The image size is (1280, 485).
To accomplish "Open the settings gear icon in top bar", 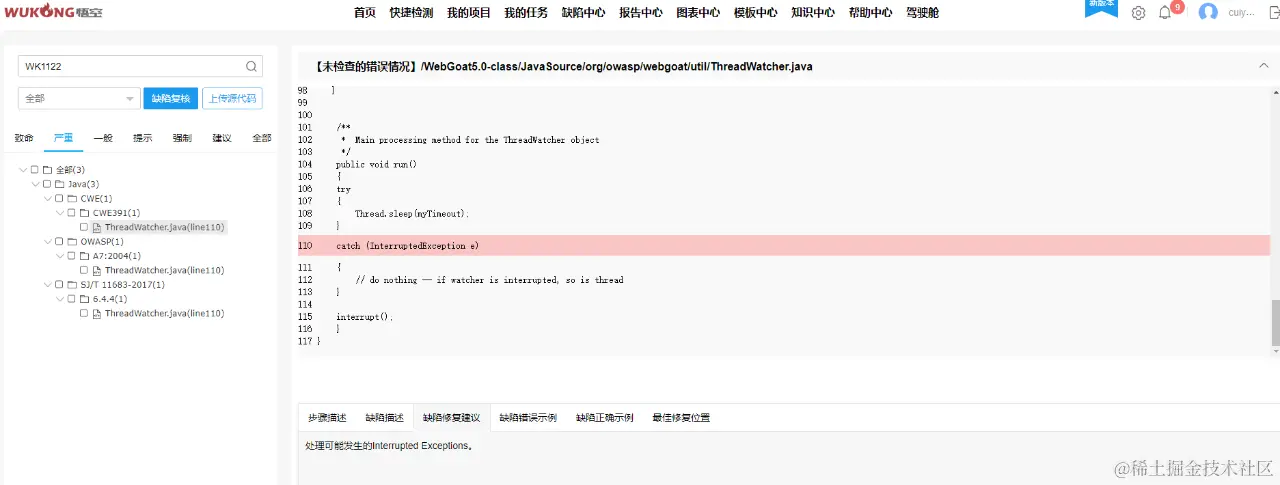I will 1138,13.
